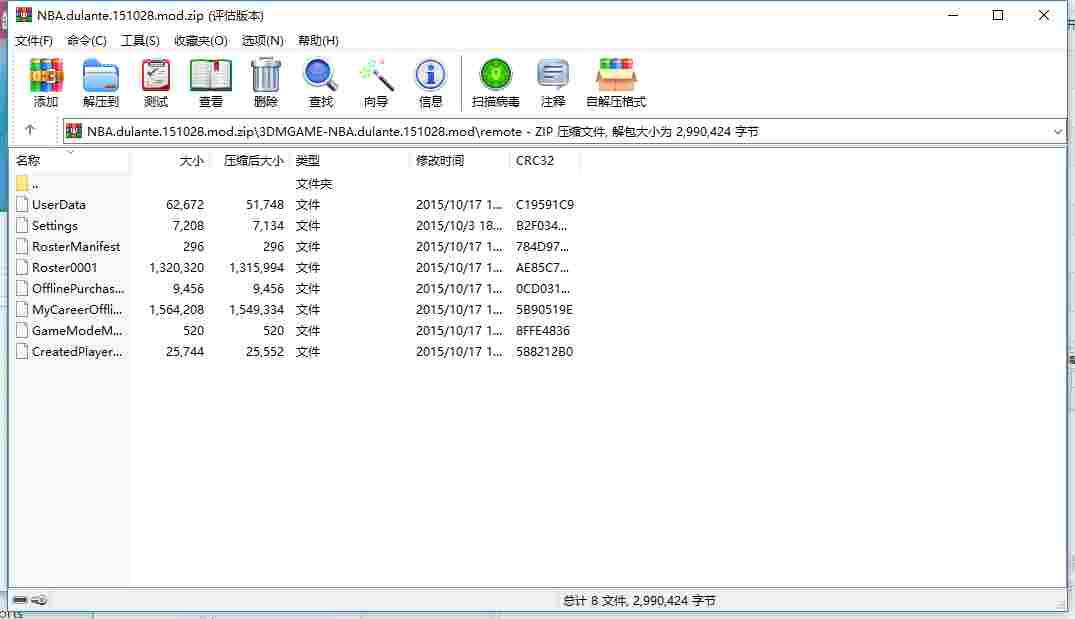This screenshot has width=1075, height=619.
Task: Click CRC value C19591C9
Action: [x=545, y=204]
